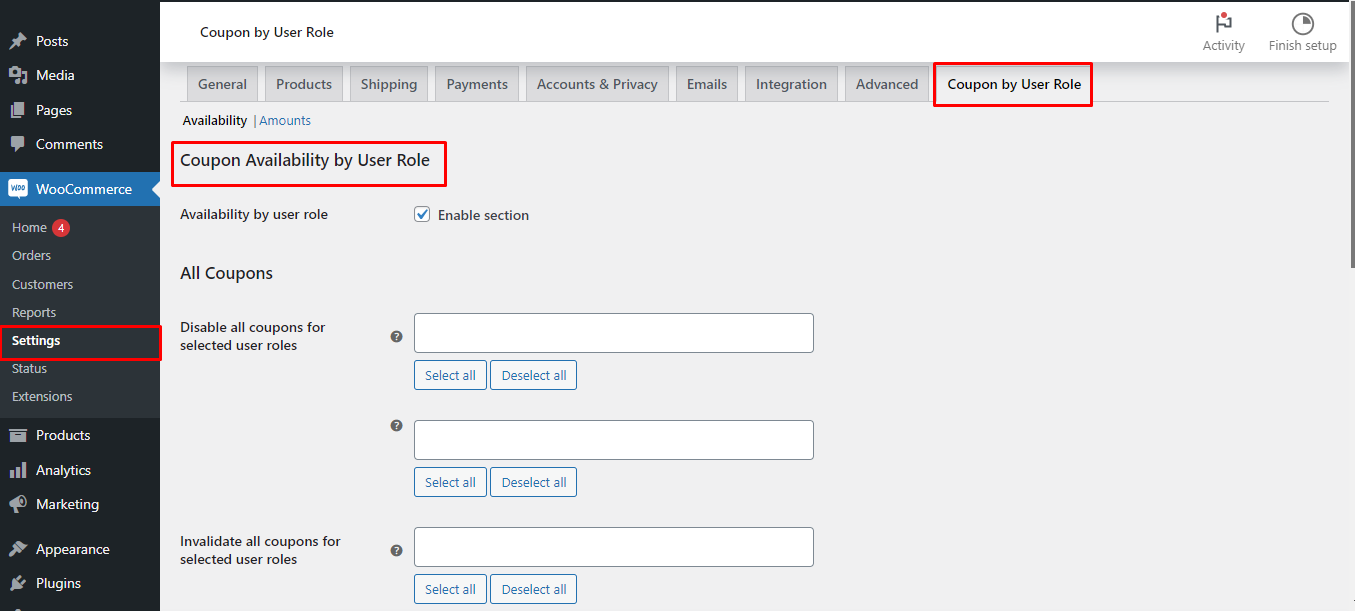Open the General settings tab
The height and width of the screenshot is (611, 1355).
222,84
